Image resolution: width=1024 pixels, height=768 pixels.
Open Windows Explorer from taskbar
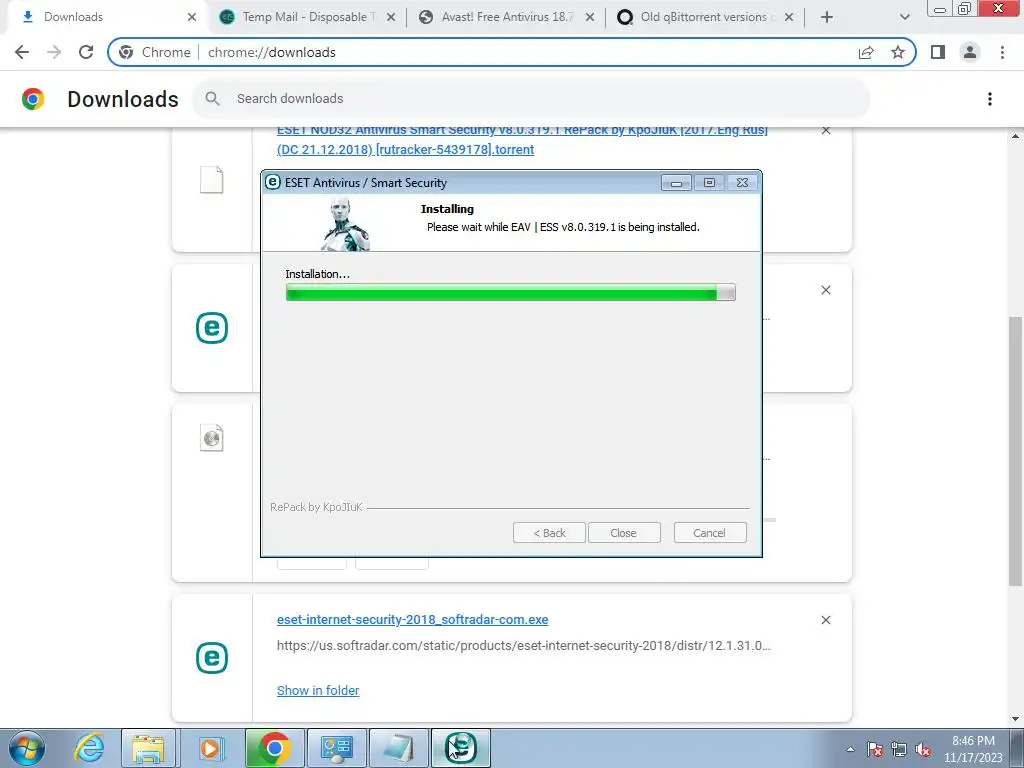pos(148,748)
